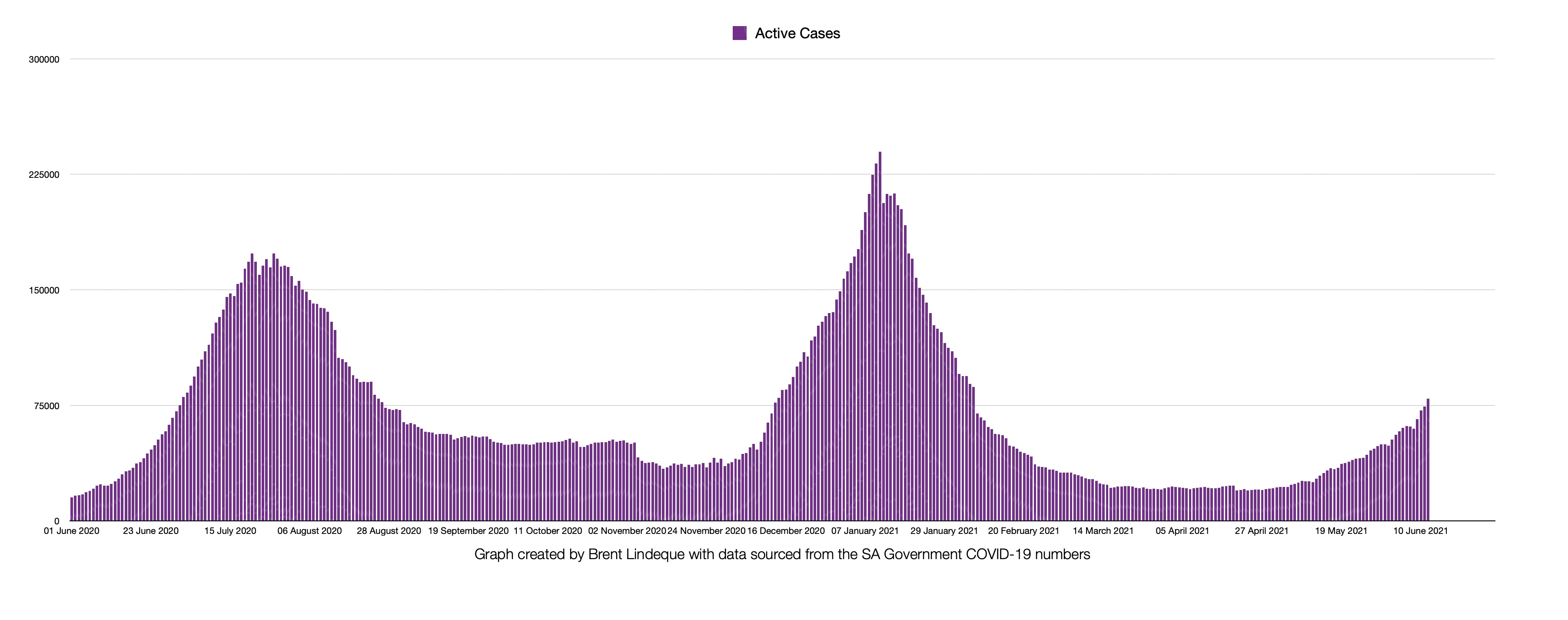1568x620 pixels.
Task: Click the 19 September 2020 date label
Action: [468, 531]
